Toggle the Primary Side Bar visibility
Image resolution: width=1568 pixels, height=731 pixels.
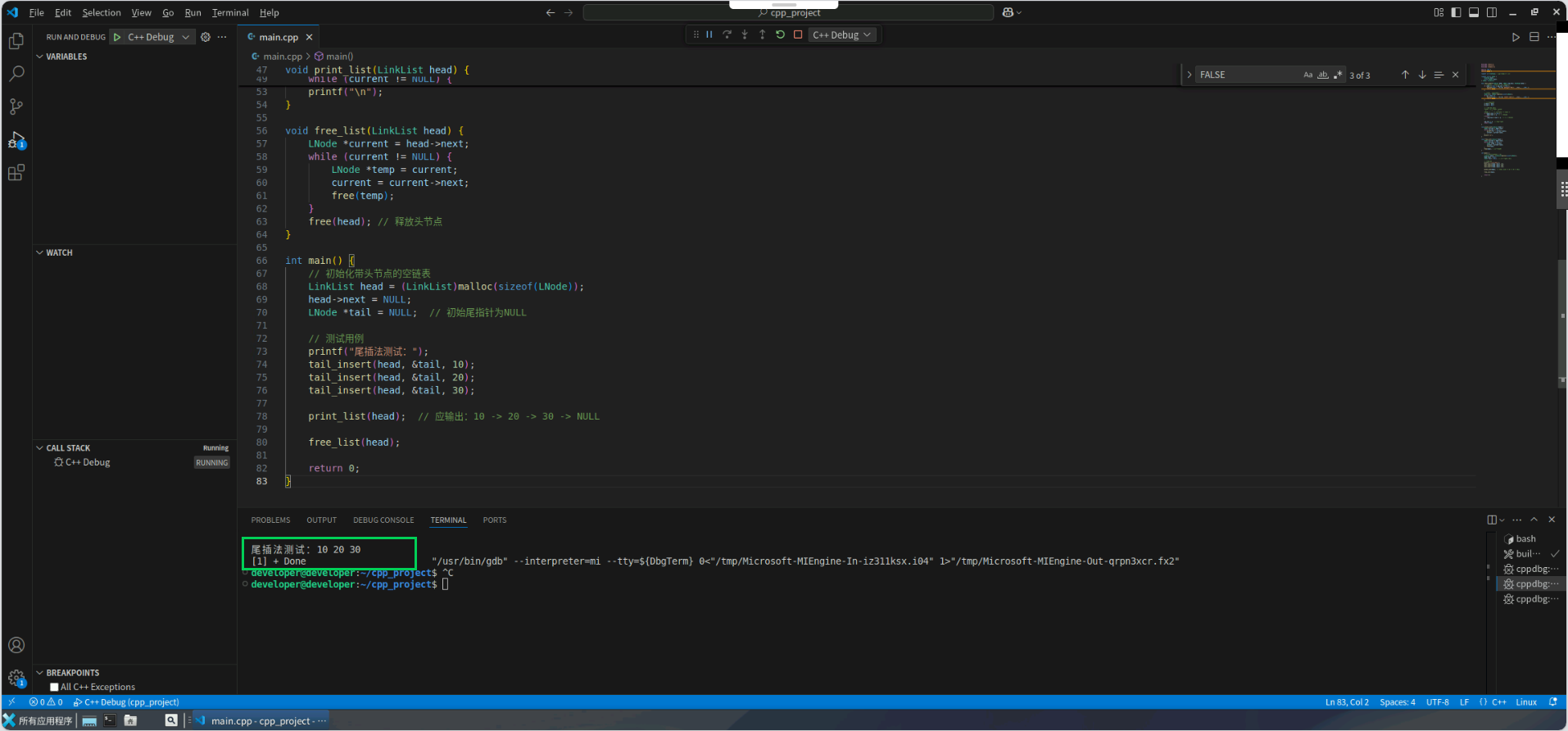pyautogui.click(x=1456, y=12)
